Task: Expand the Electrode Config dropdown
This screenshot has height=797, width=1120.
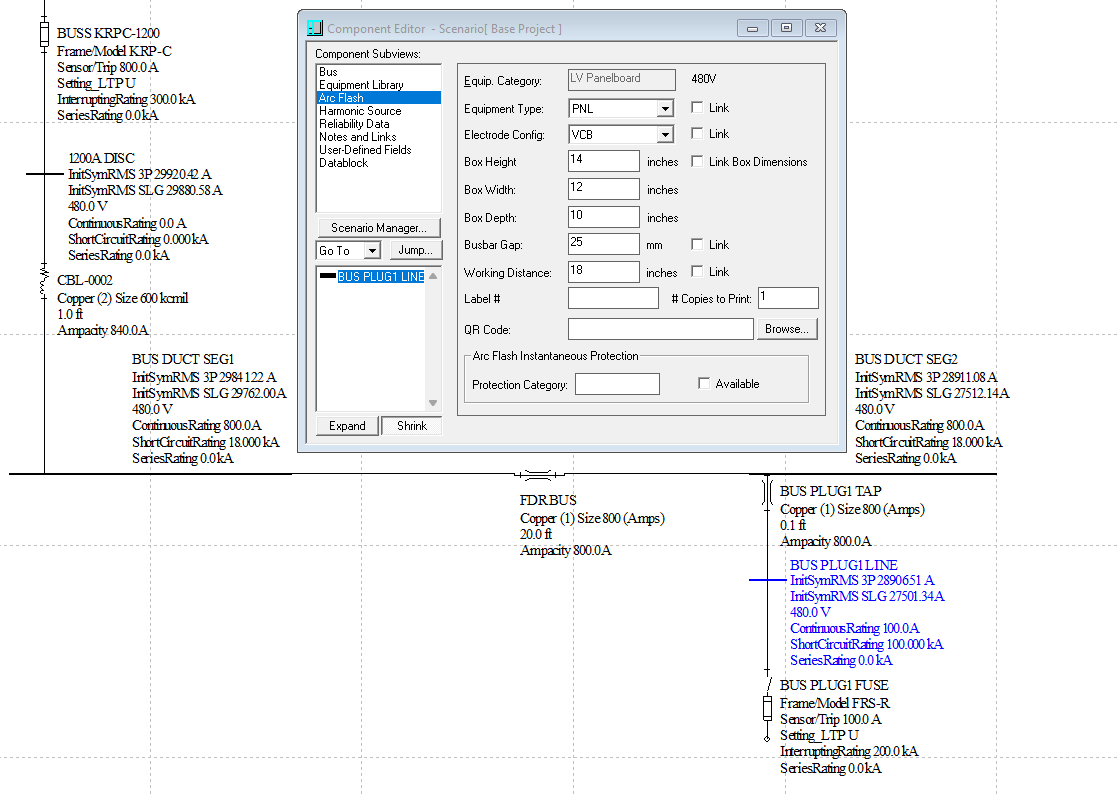Action: tap(665, 135)
